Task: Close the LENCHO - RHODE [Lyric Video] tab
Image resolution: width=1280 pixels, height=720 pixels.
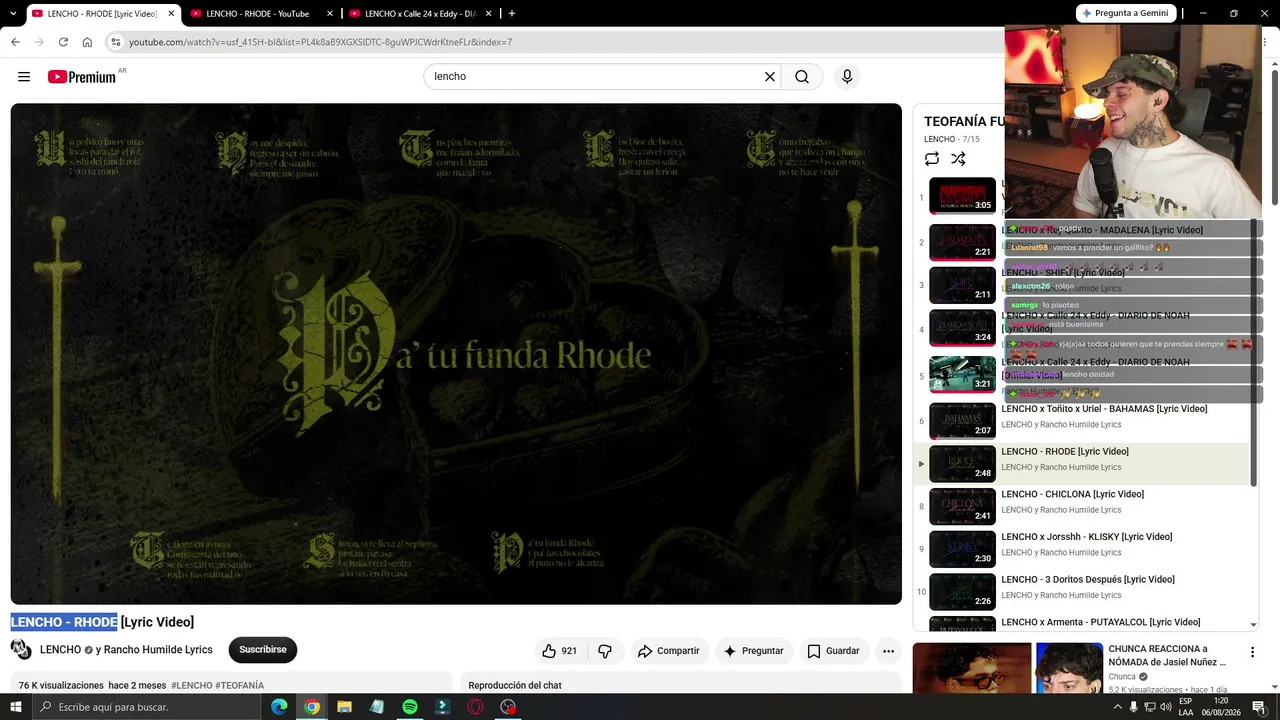Action: click(171, 13)
